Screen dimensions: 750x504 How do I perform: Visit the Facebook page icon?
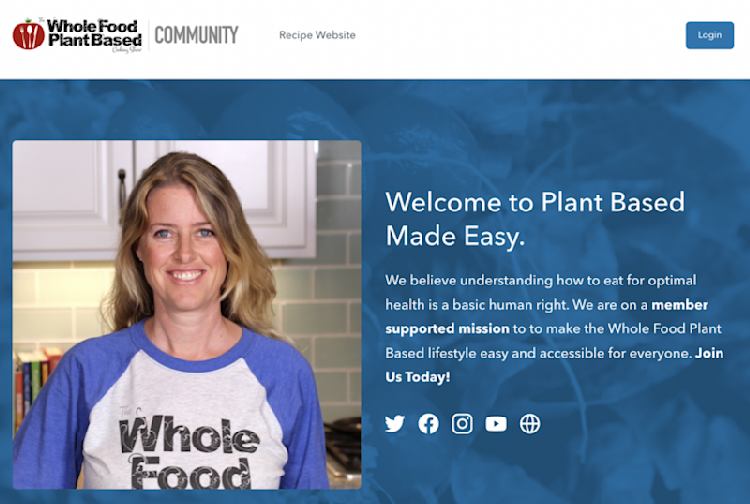(x=428, y=424)
